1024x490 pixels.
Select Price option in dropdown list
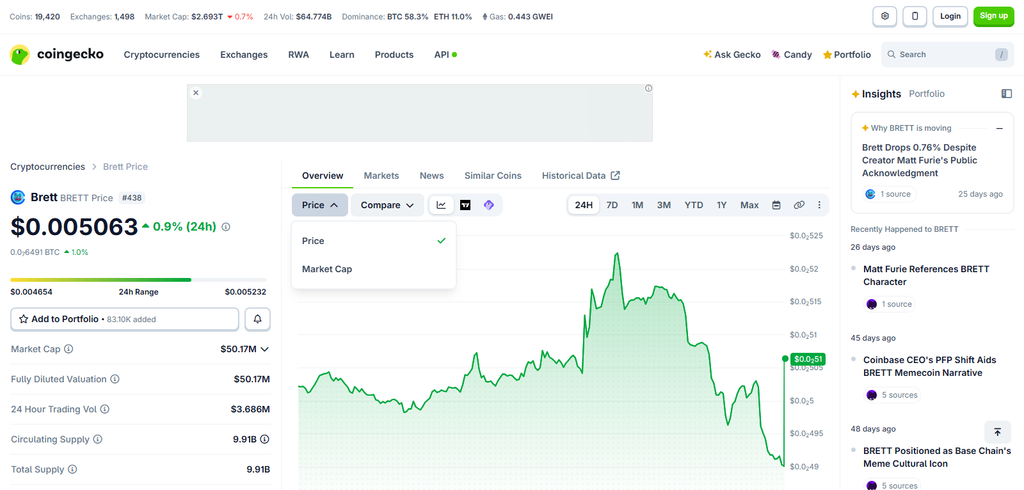click(374, 240)
